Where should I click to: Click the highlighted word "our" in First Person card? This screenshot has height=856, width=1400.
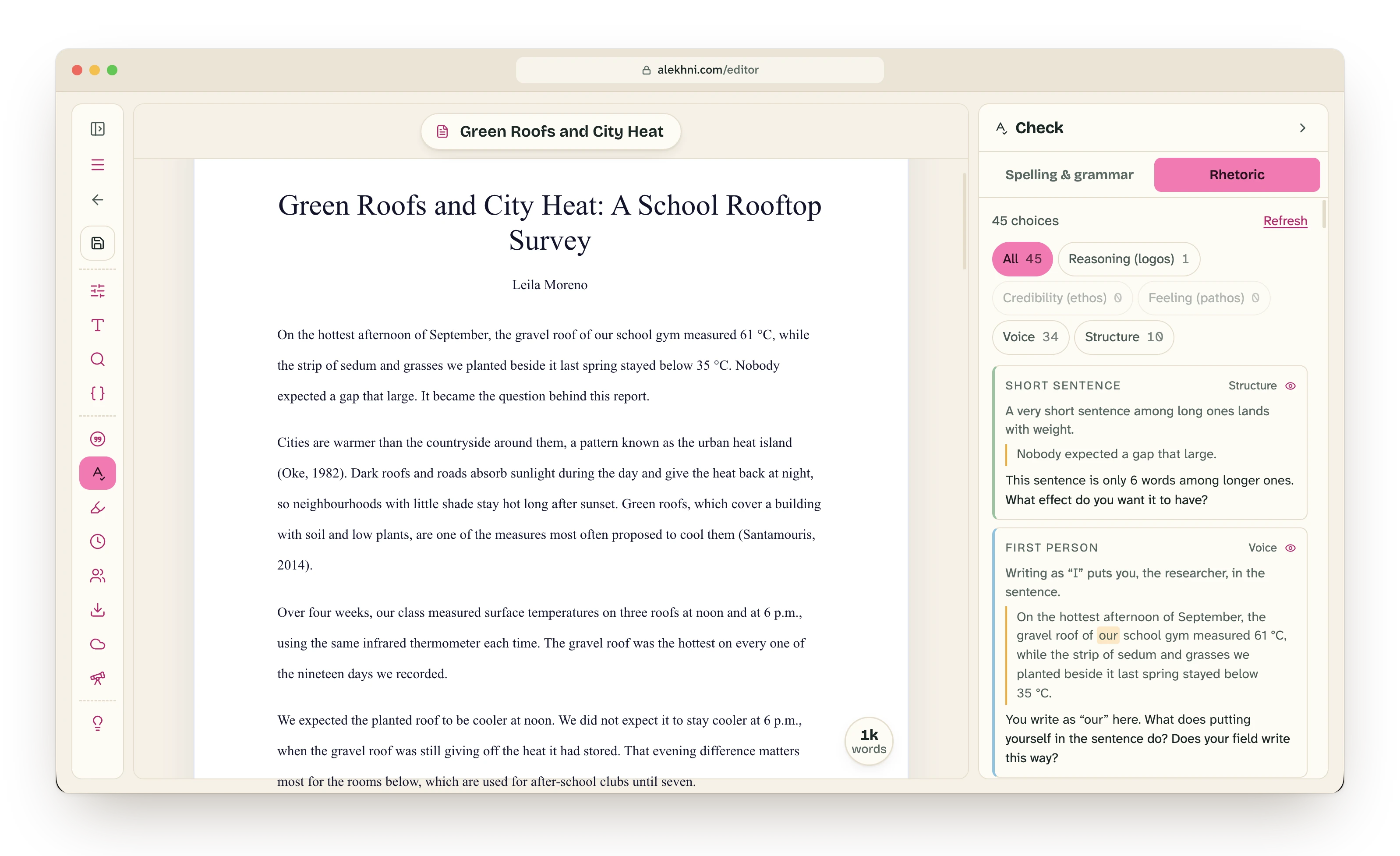click(x=1107, y=636)
